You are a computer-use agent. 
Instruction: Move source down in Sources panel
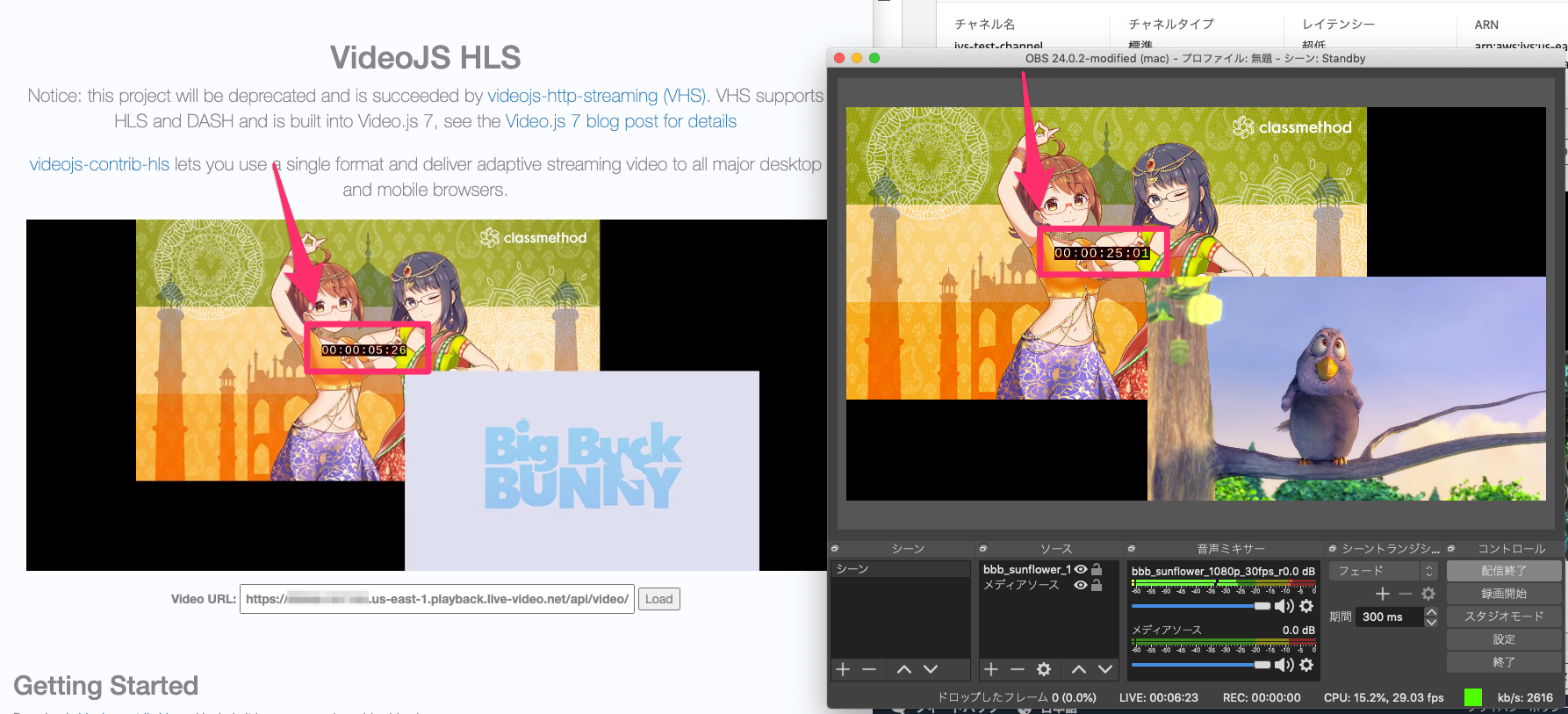pyautogui.click(x=1105, y=669)
